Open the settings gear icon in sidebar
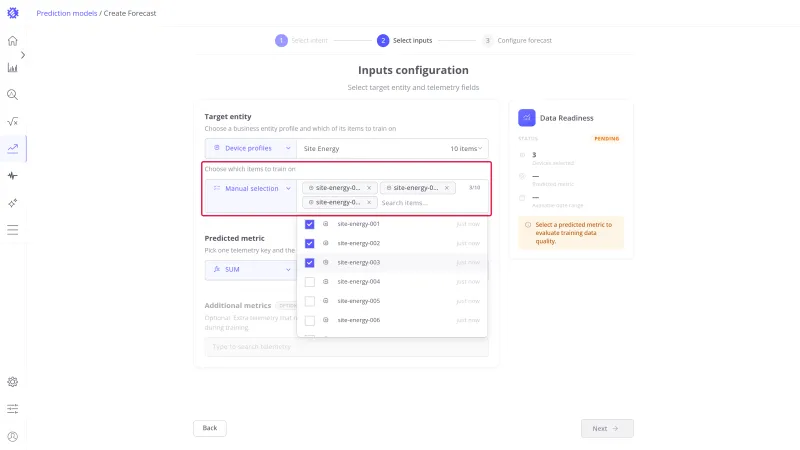Screen dimensions: 800x450 pyautogui.click(x=13, y=382)
